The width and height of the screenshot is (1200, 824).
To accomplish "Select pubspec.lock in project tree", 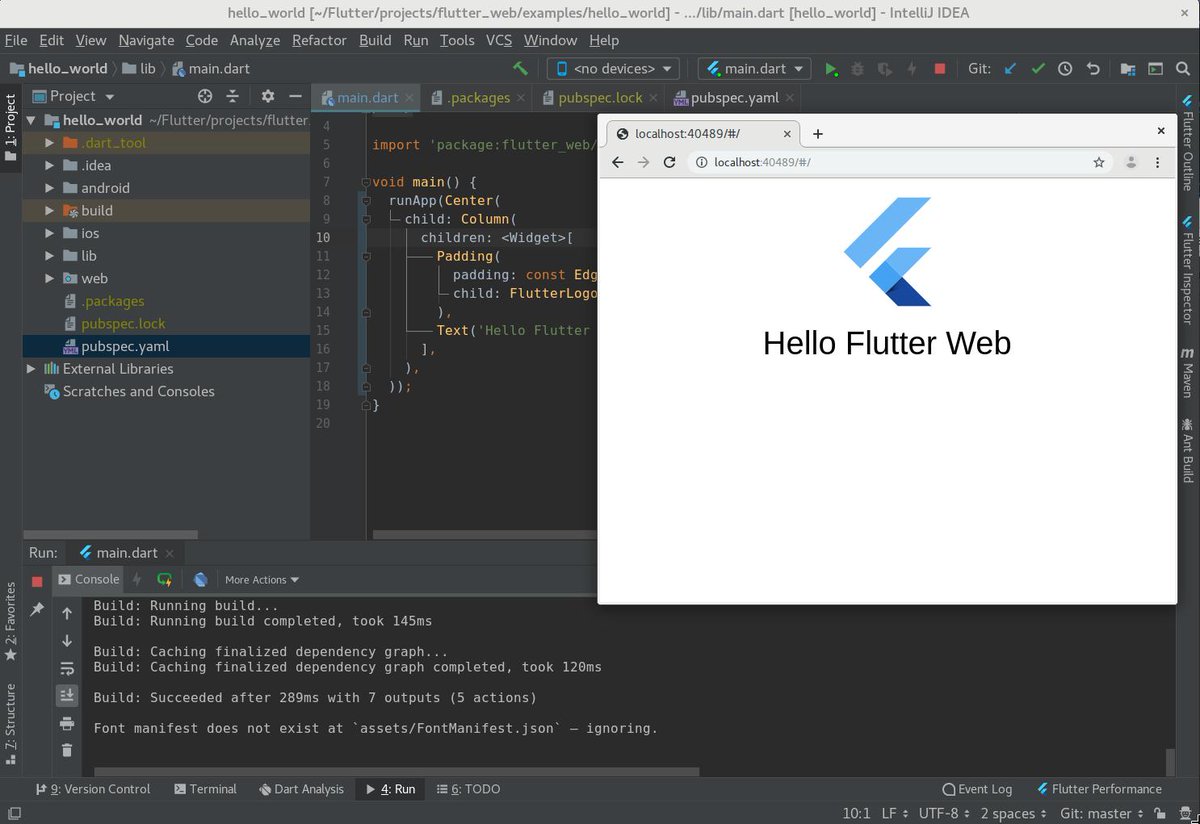I will 123,324.
